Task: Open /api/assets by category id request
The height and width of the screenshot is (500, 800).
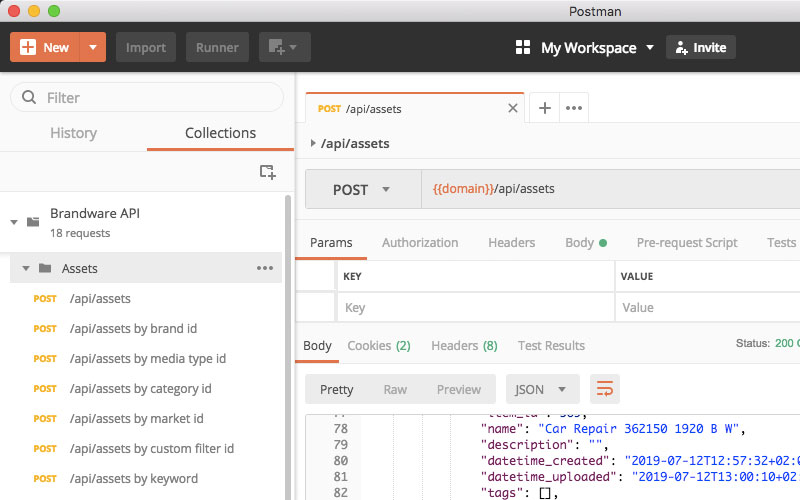Action: (141, 389)
